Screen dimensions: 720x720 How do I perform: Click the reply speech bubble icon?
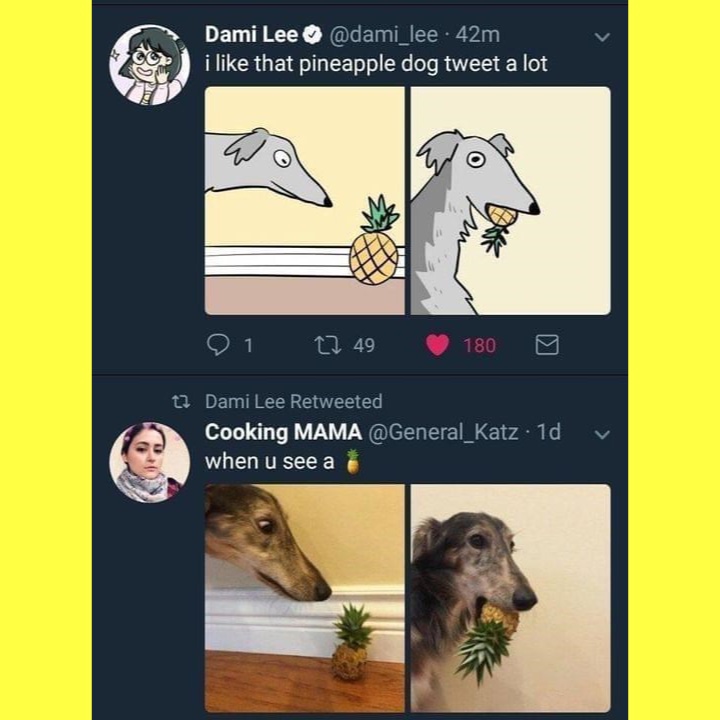point(218,345)
